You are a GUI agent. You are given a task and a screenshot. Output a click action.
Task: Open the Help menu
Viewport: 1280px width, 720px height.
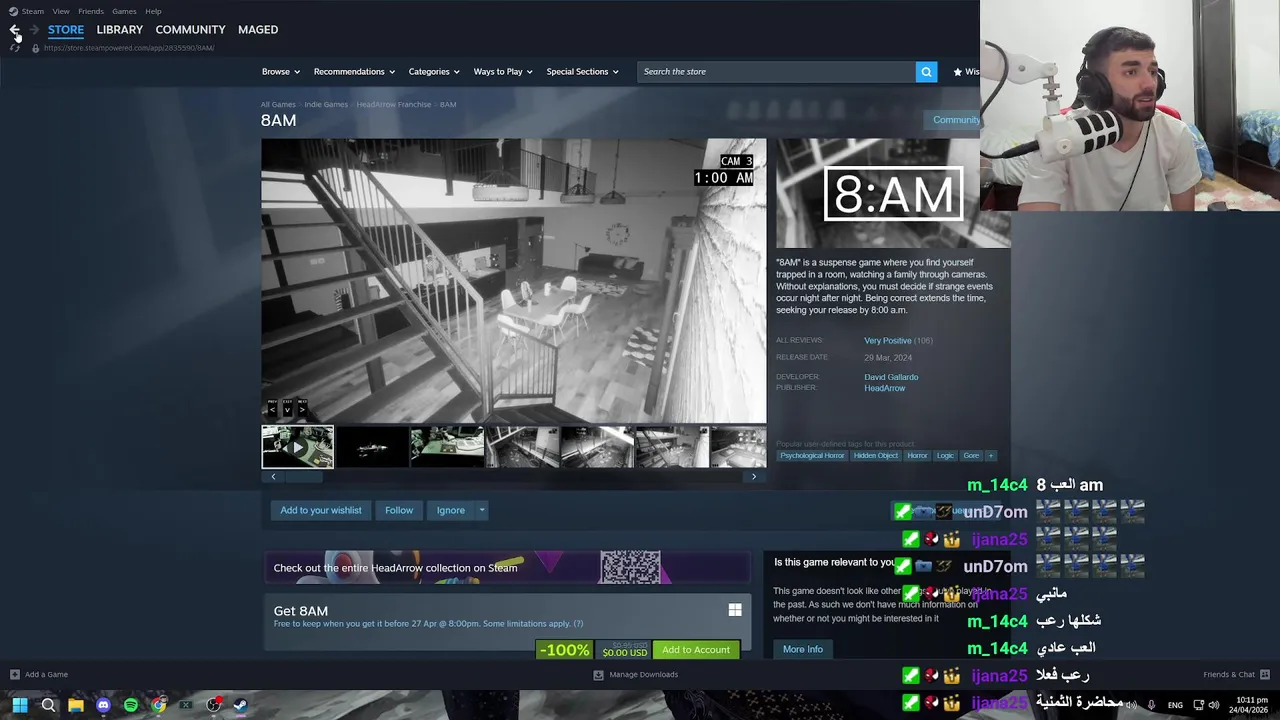(x=153, y=11)
